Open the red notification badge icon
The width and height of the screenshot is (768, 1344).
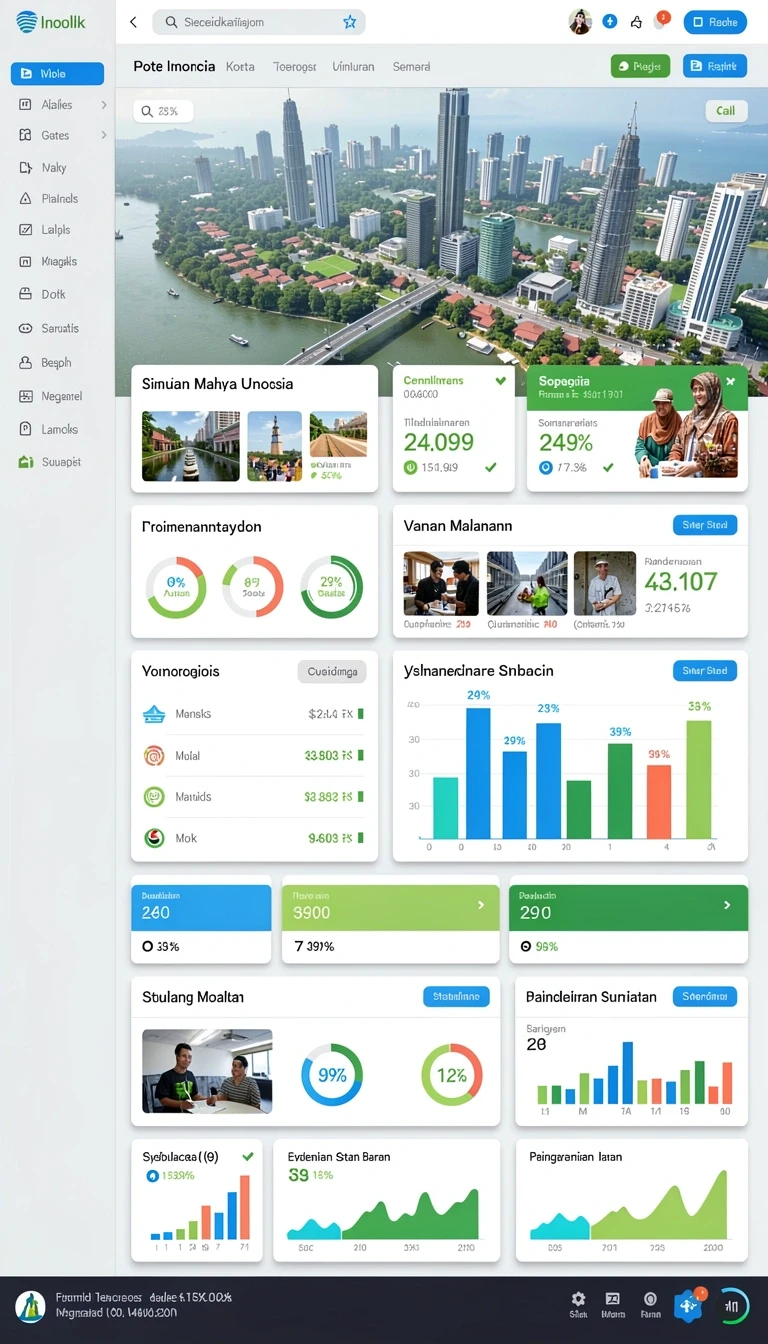(x=661, y=19)
